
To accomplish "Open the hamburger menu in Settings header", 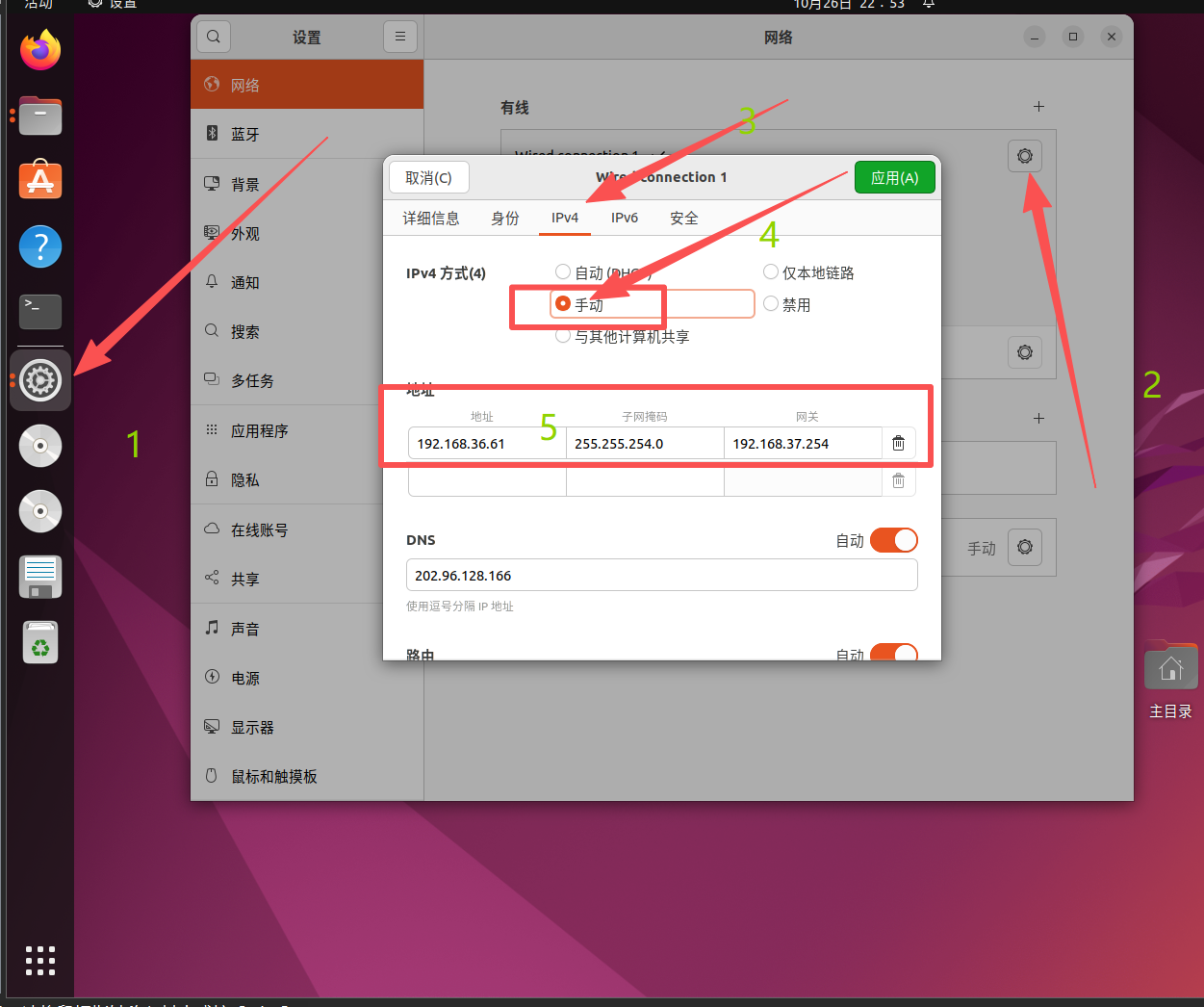I will click(x=400, y=37).
